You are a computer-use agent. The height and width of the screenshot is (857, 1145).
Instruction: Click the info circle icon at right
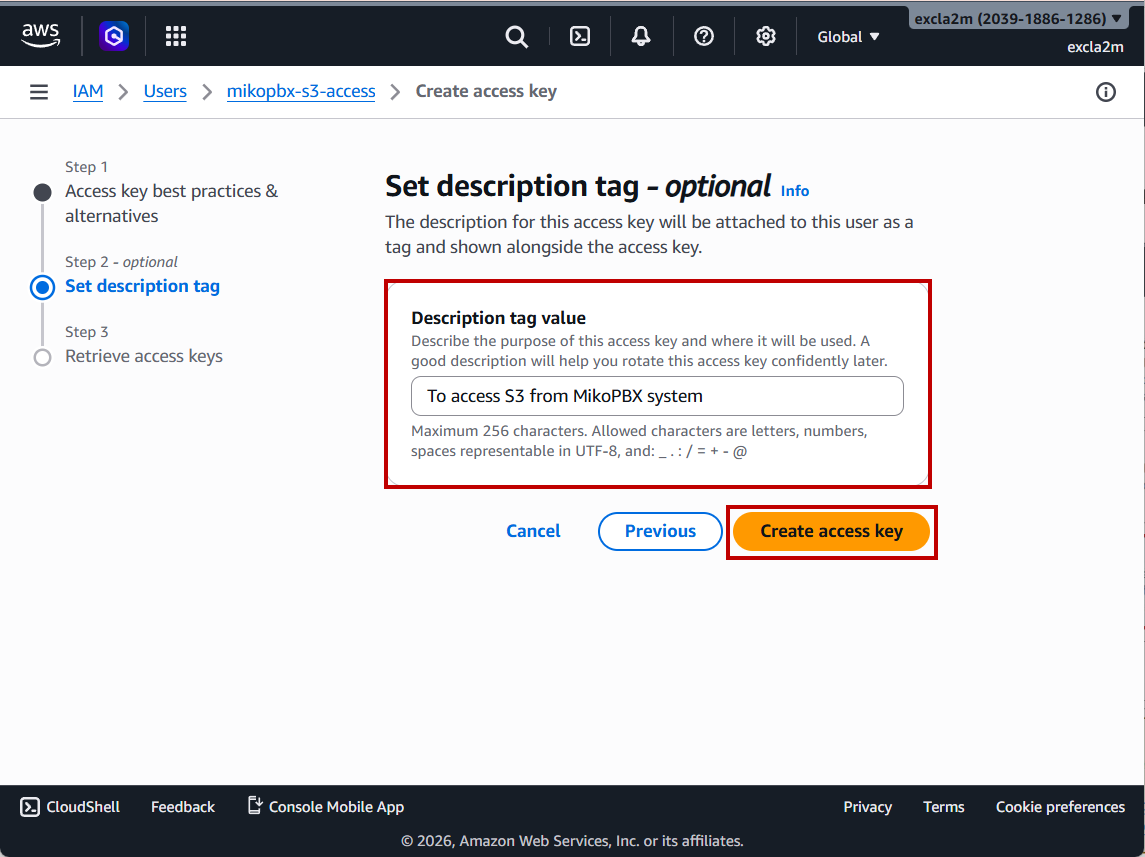(x=1106, y=92)
